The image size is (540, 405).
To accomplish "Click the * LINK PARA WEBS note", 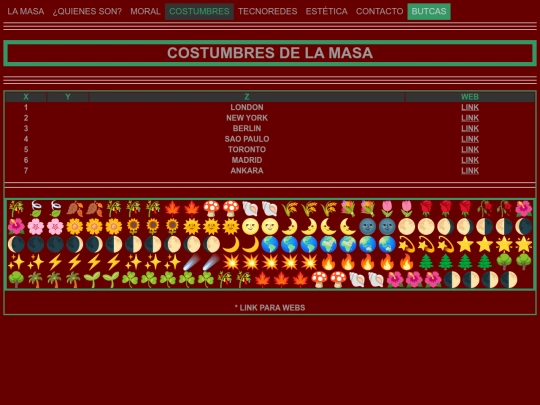I will 270,308.
